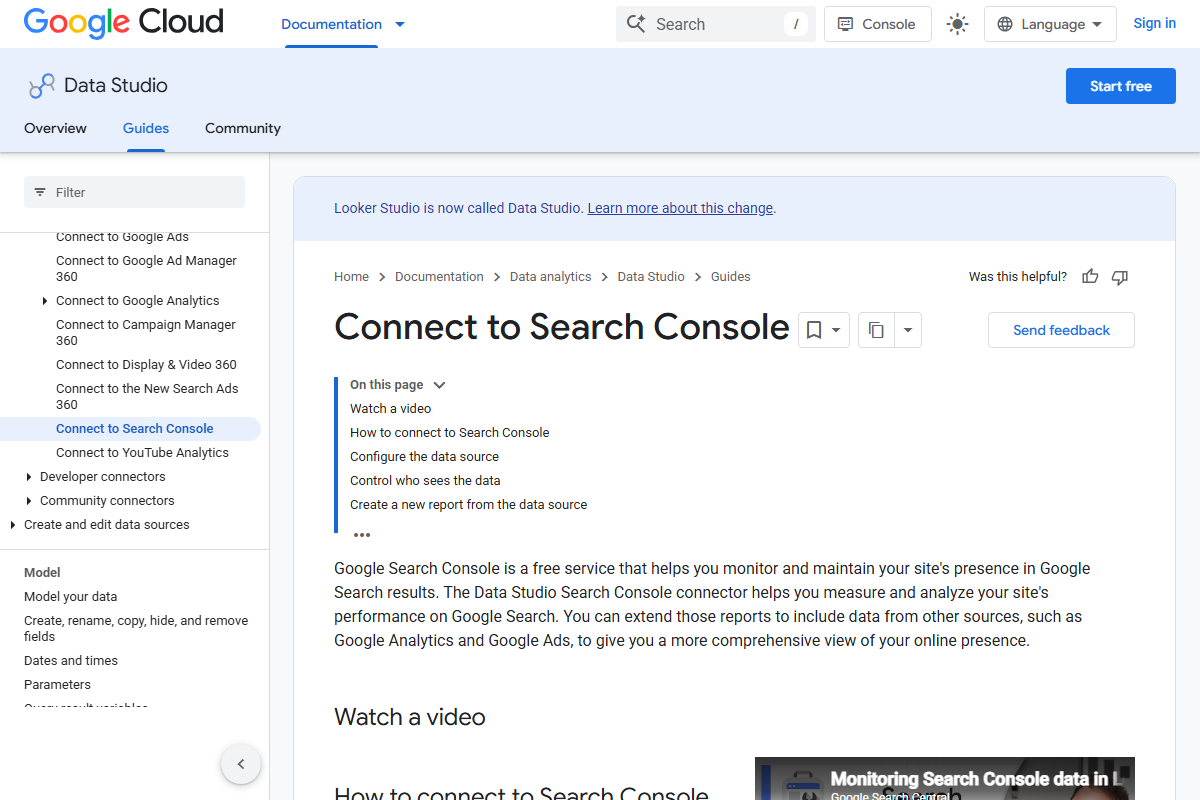
Task: Play the Monitoring Search Console video thumbnail
Action: click(x=944, y=779)
